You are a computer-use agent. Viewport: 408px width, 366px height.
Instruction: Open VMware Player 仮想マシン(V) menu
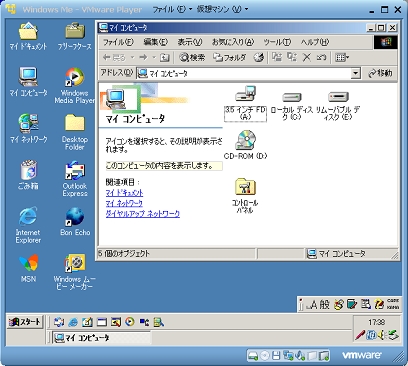[x=222, y=9]
